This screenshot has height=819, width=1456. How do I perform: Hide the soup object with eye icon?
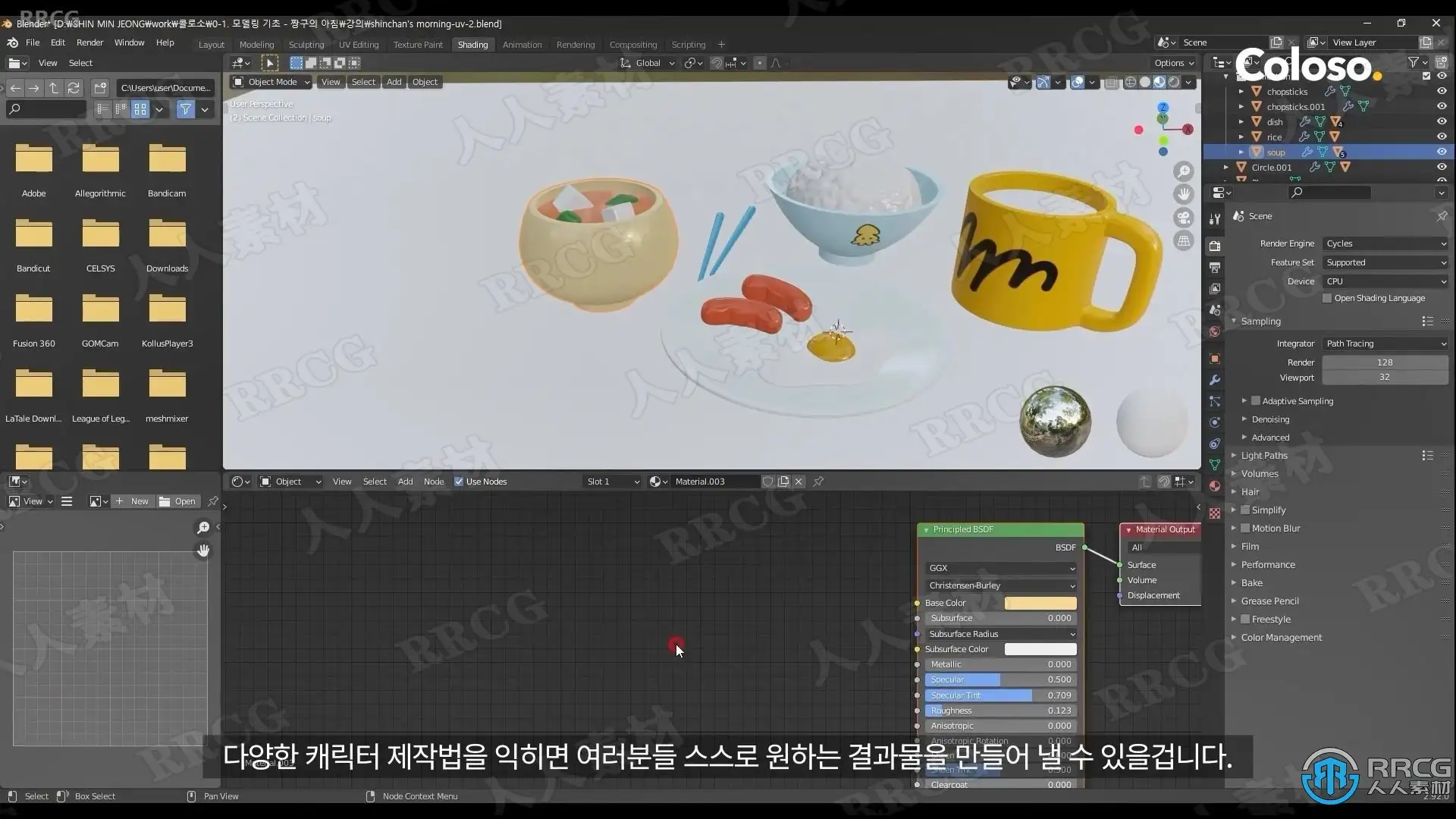tap(1442, 152)
